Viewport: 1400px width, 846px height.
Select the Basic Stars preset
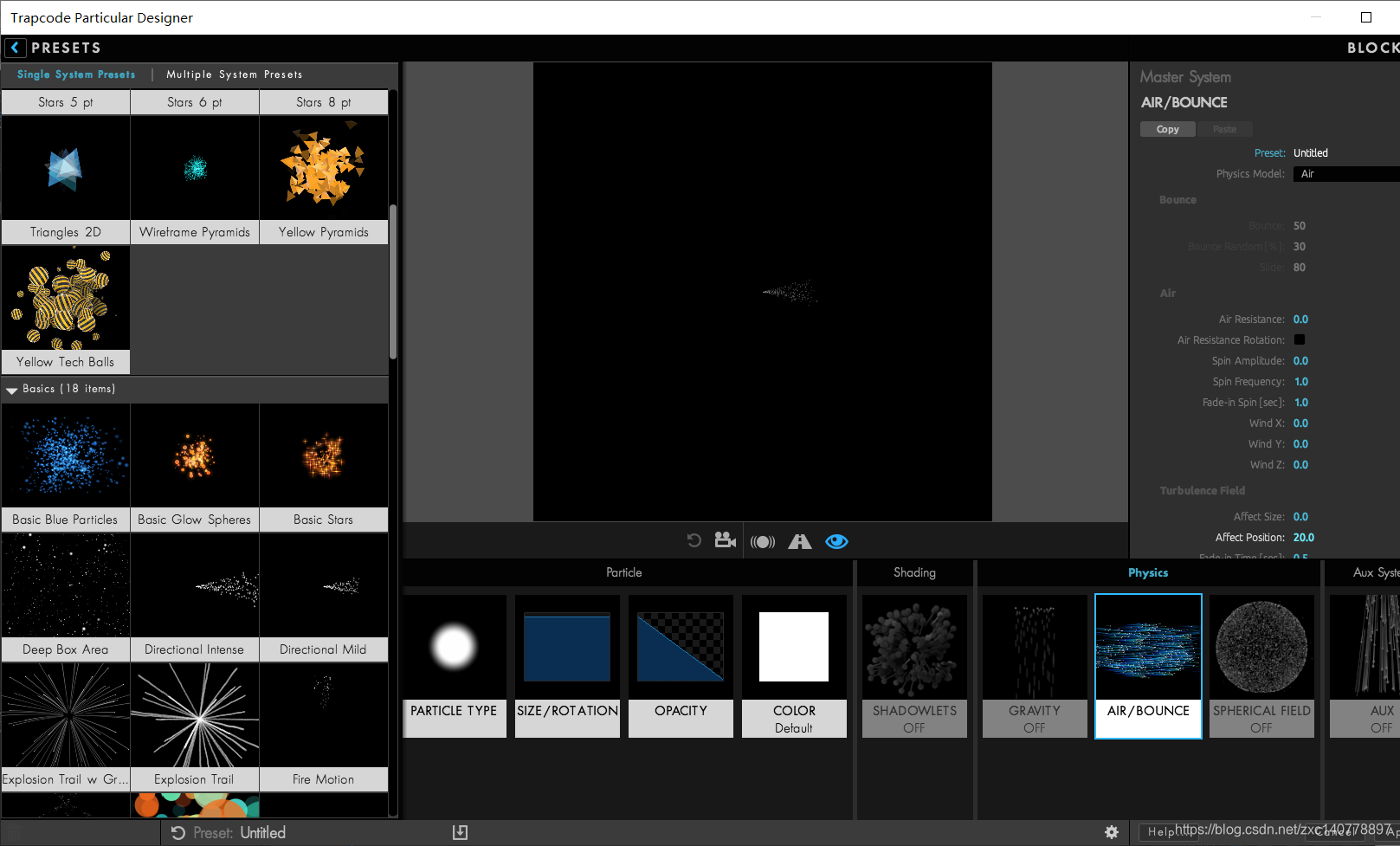[324, 467]
